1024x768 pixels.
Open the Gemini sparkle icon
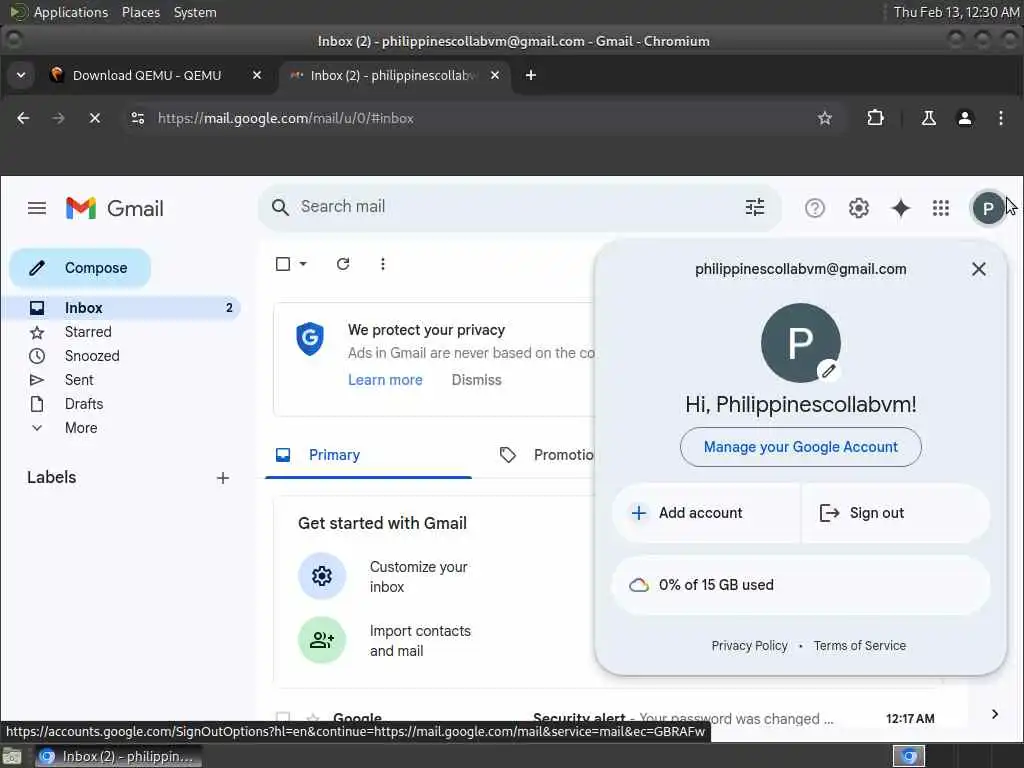click(901, 208)
